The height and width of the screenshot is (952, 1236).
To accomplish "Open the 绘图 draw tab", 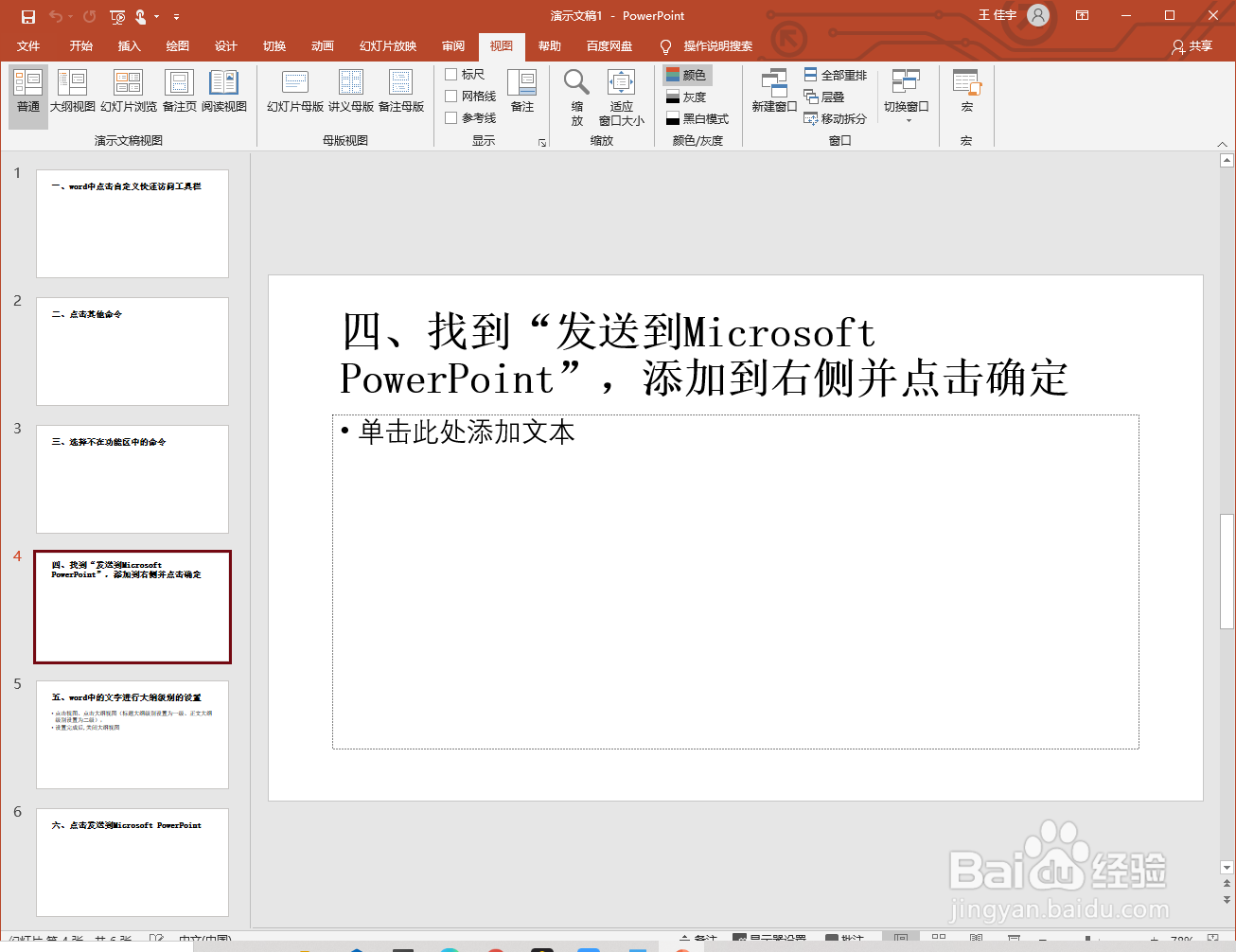I will (178, 45).
